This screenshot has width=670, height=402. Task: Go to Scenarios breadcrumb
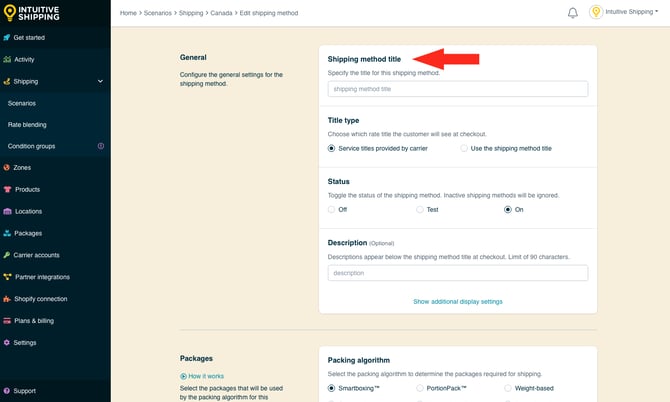point(158,13)
